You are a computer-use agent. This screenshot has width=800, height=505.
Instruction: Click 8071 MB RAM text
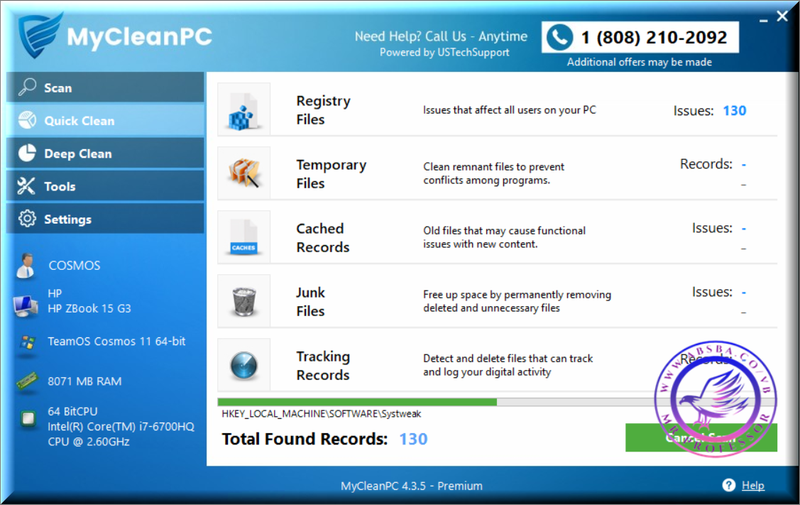[x=85, y=381]
